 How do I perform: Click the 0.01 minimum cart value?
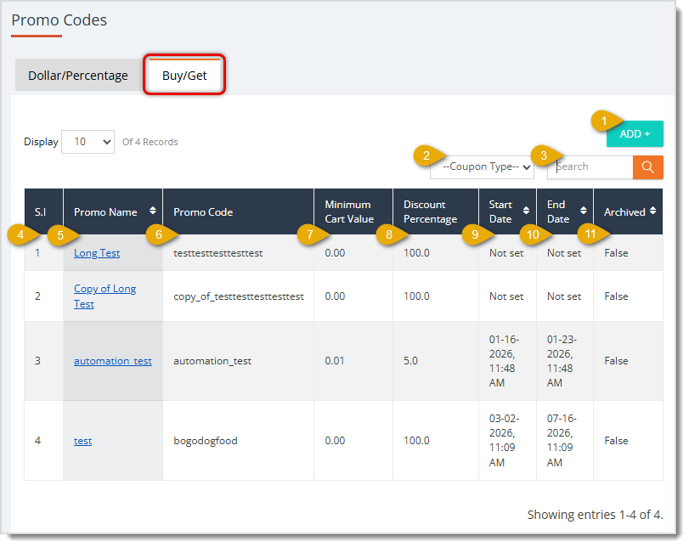(334, 361)
